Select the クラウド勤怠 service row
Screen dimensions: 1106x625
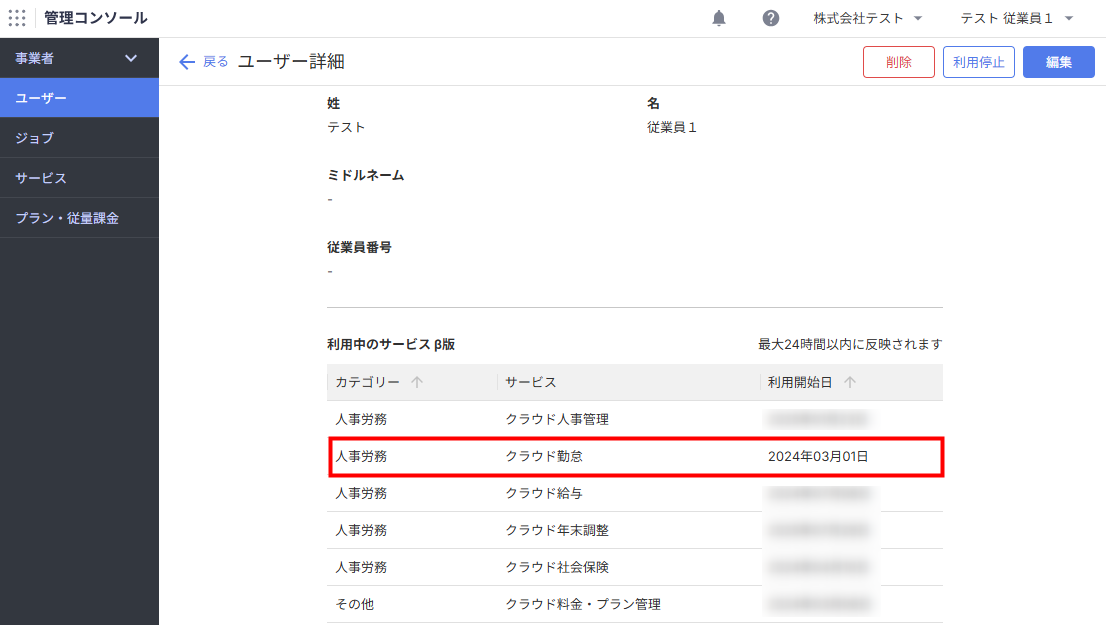(x=634, y=456)
